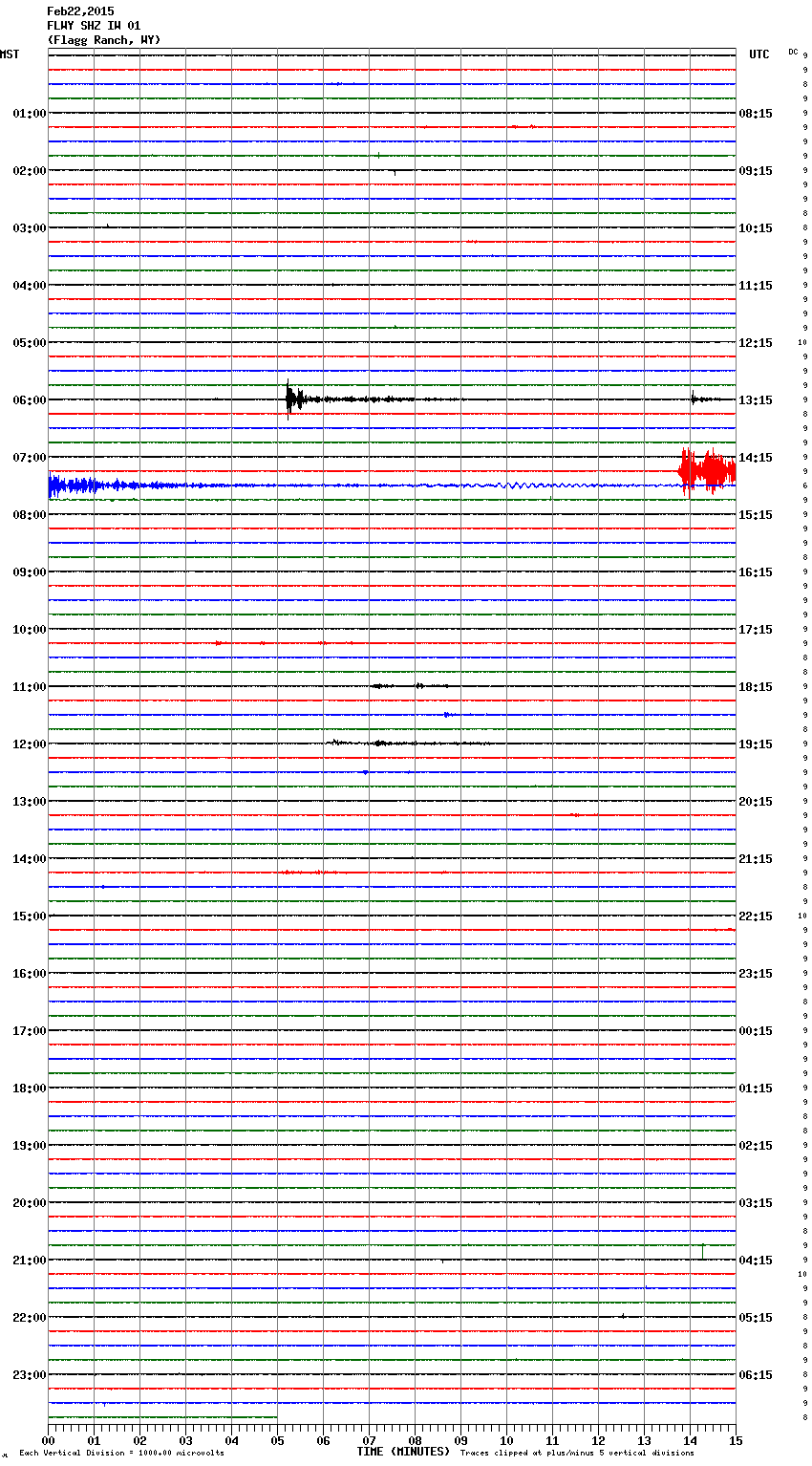
Task: Click the 'Traces clipped at plus/minus 5 vertical divisions' note
Action: [x=577, y=1454]
